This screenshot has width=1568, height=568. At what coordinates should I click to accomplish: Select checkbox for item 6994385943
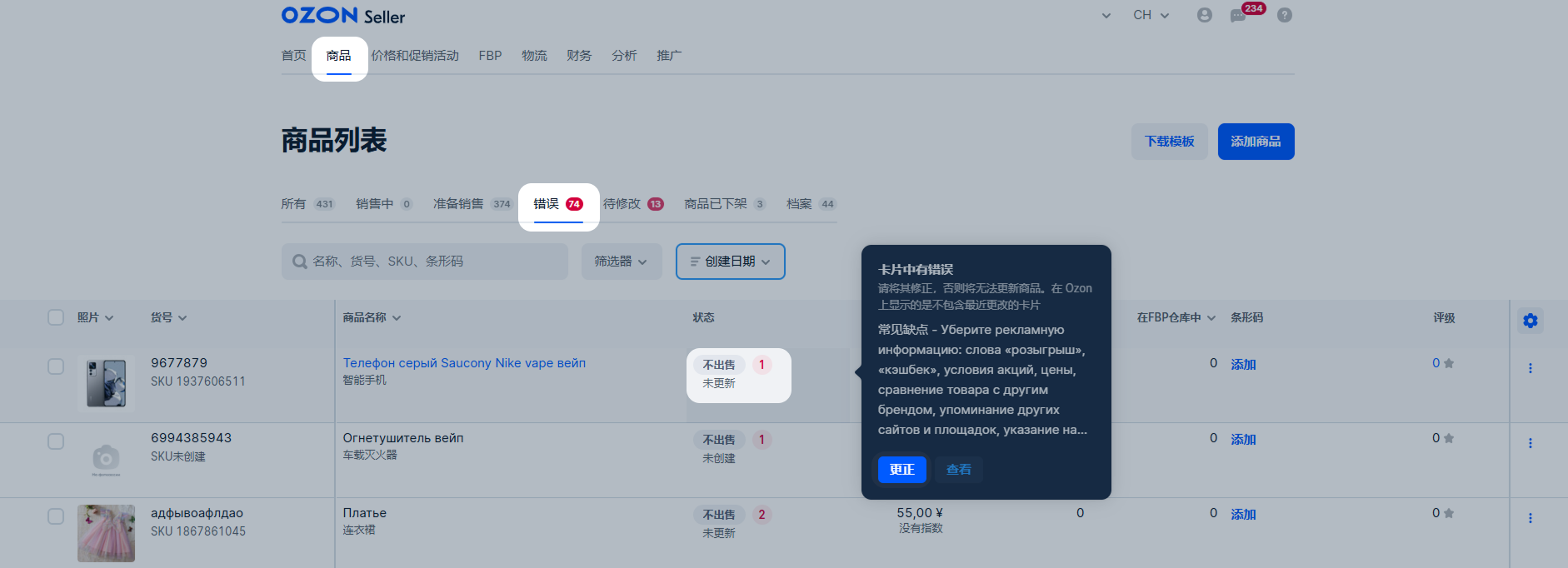[x=56, y=441]
